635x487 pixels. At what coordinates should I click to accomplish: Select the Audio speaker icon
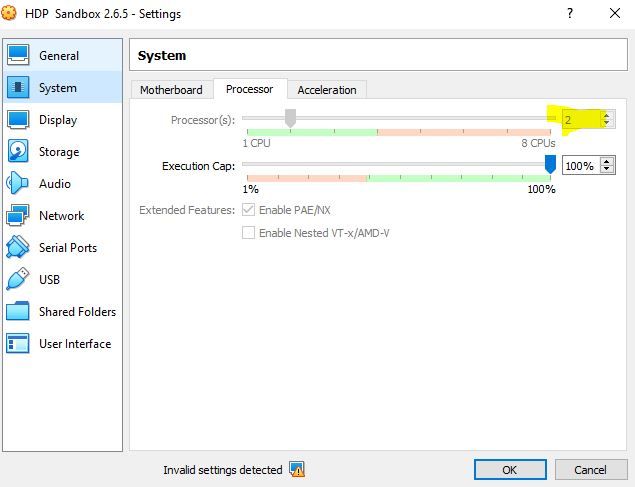(18, 184)
